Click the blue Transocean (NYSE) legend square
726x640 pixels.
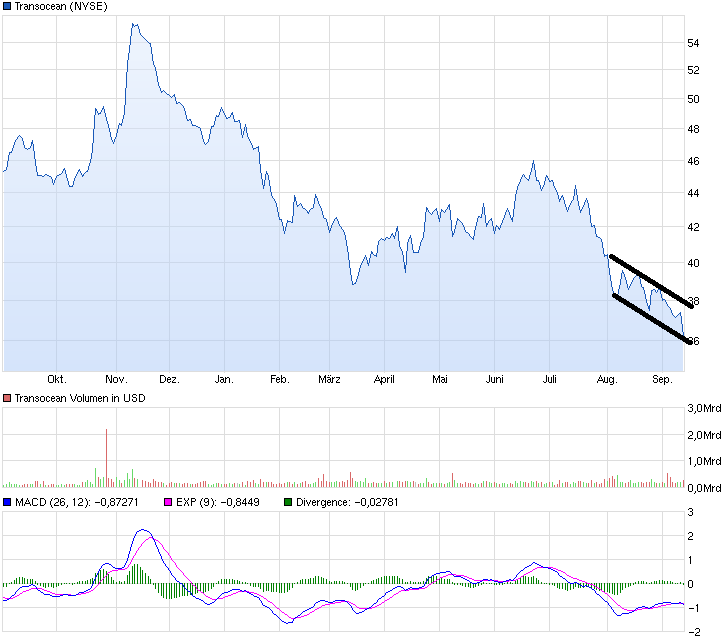7,7
